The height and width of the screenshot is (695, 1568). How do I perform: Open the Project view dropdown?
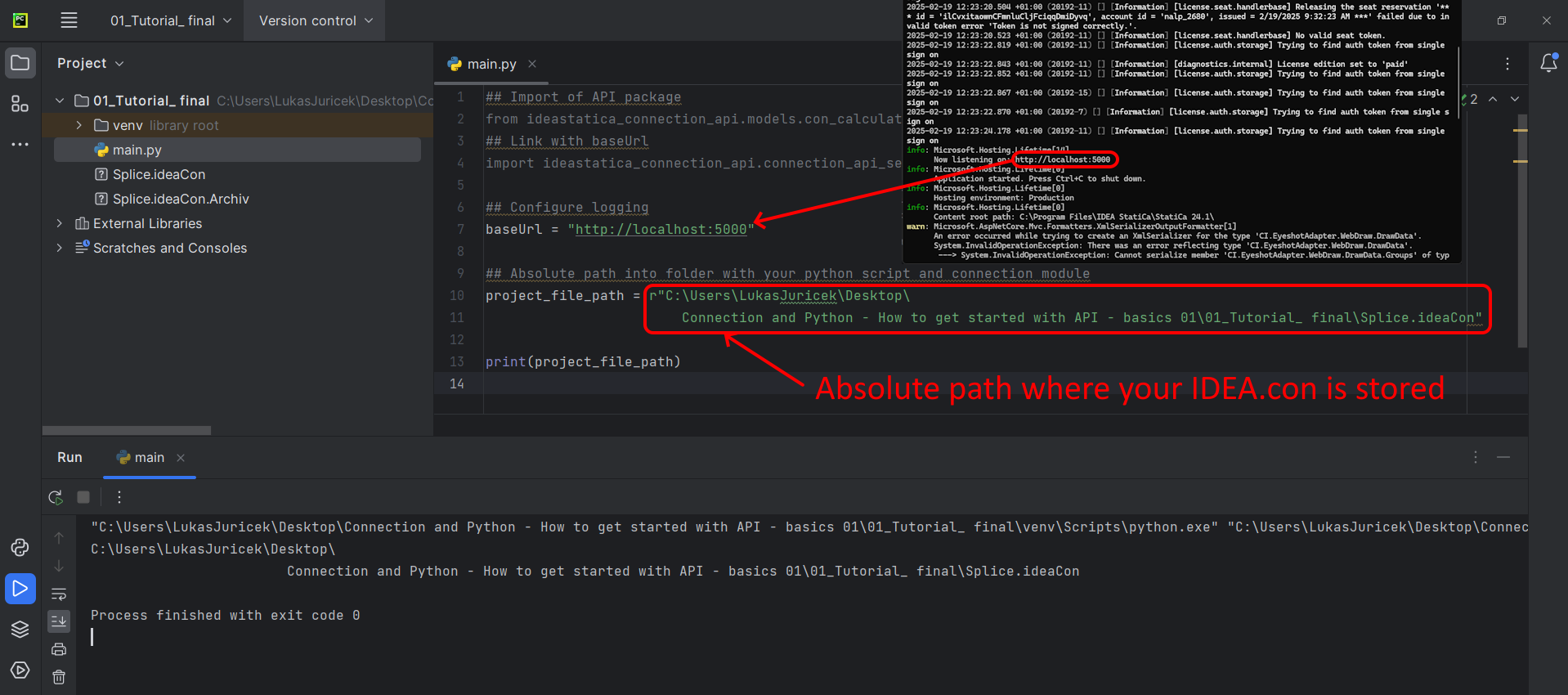[91, 63]
